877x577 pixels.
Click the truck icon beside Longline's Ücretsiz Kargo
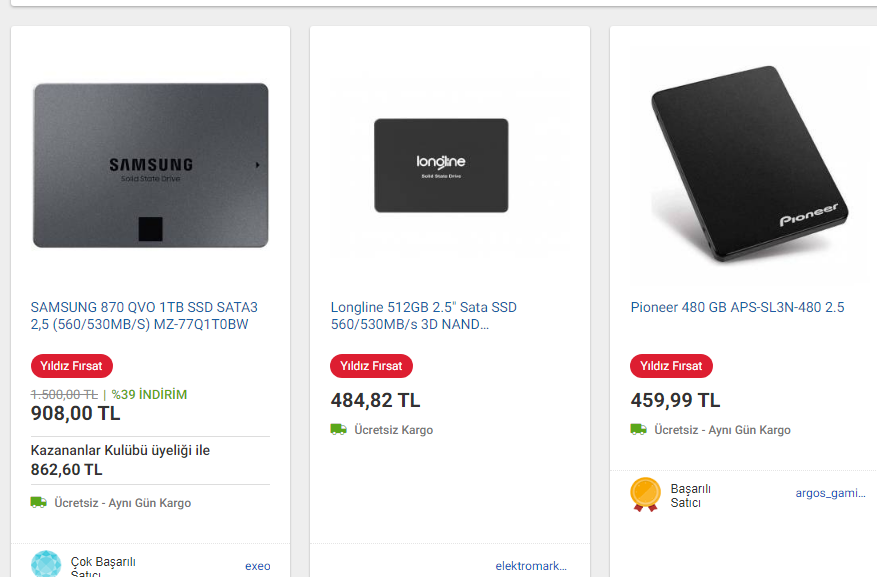(339, 429)
